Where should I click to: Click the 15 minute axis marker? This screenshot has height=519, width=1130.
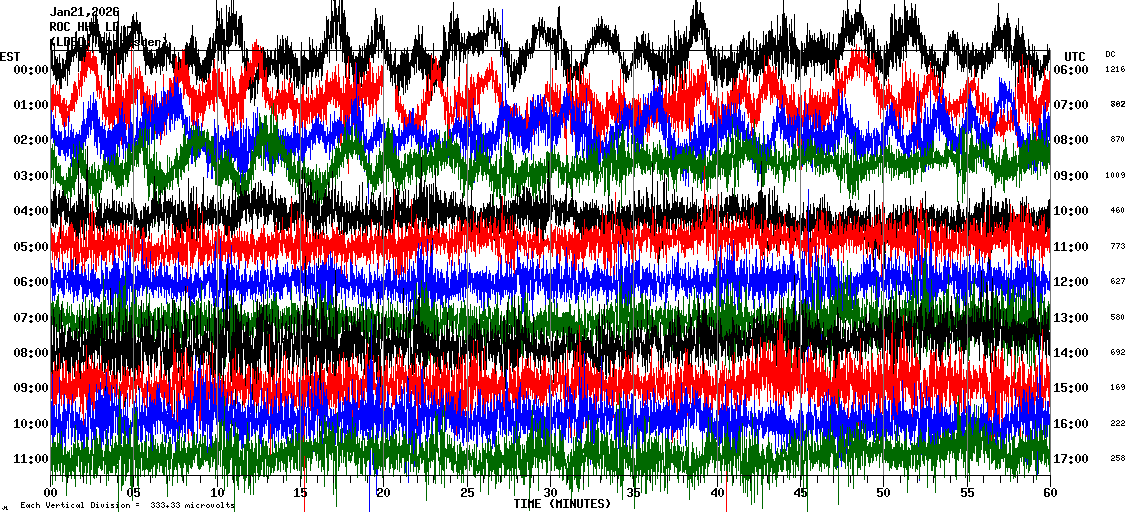[x=301, y=493]
